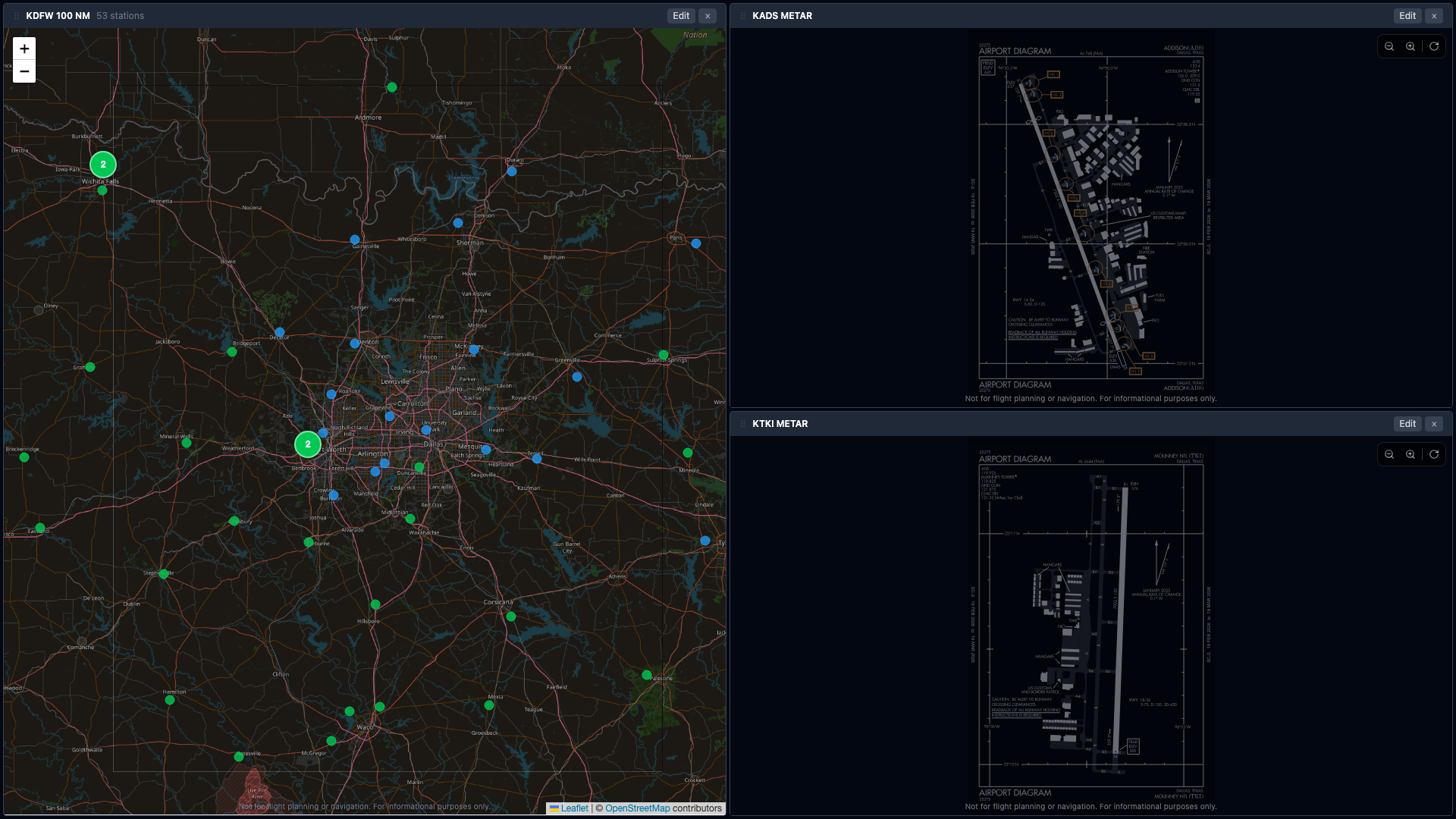1456x819 pixels.
Task: Close the KTKI METAR panel
Action: pyautogui.click(x=1434, y=424)
